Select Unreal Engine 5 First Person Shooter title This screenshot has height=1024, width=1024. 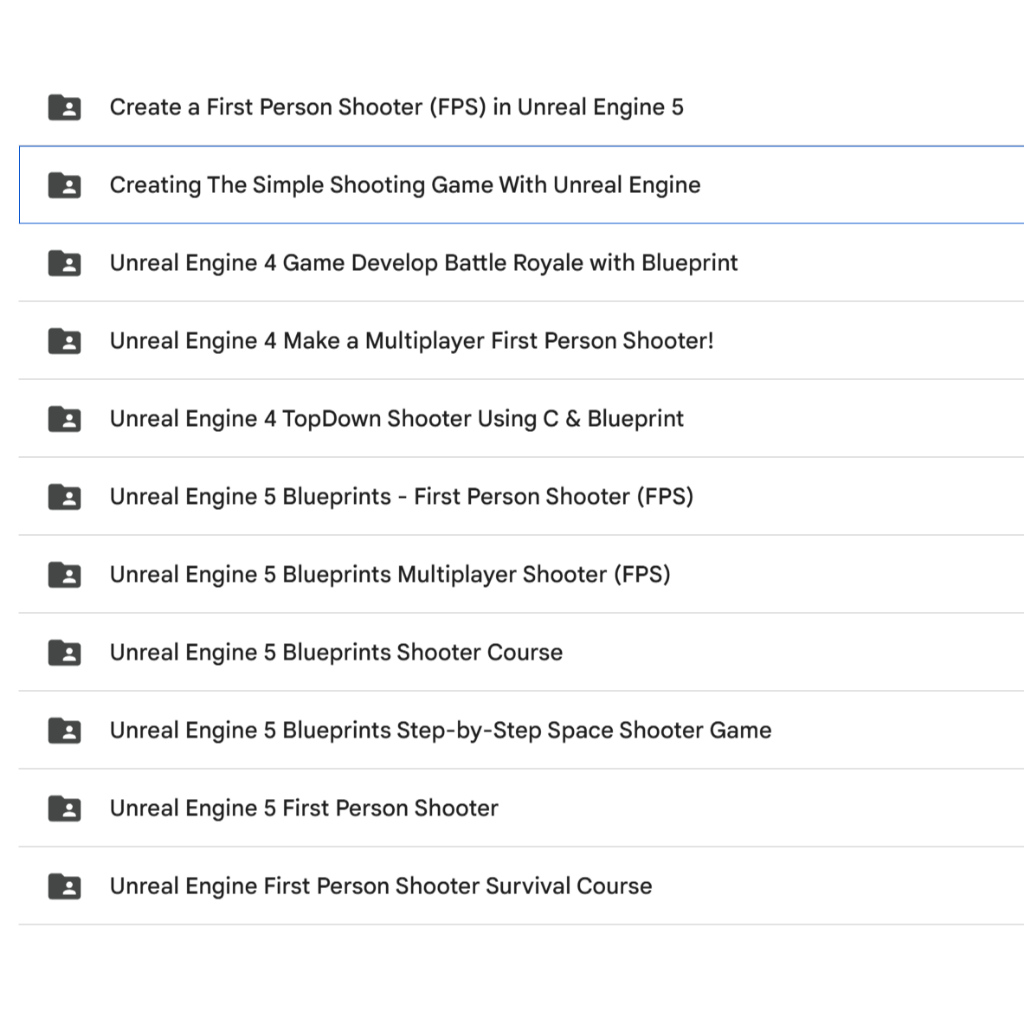coord(304,808)
